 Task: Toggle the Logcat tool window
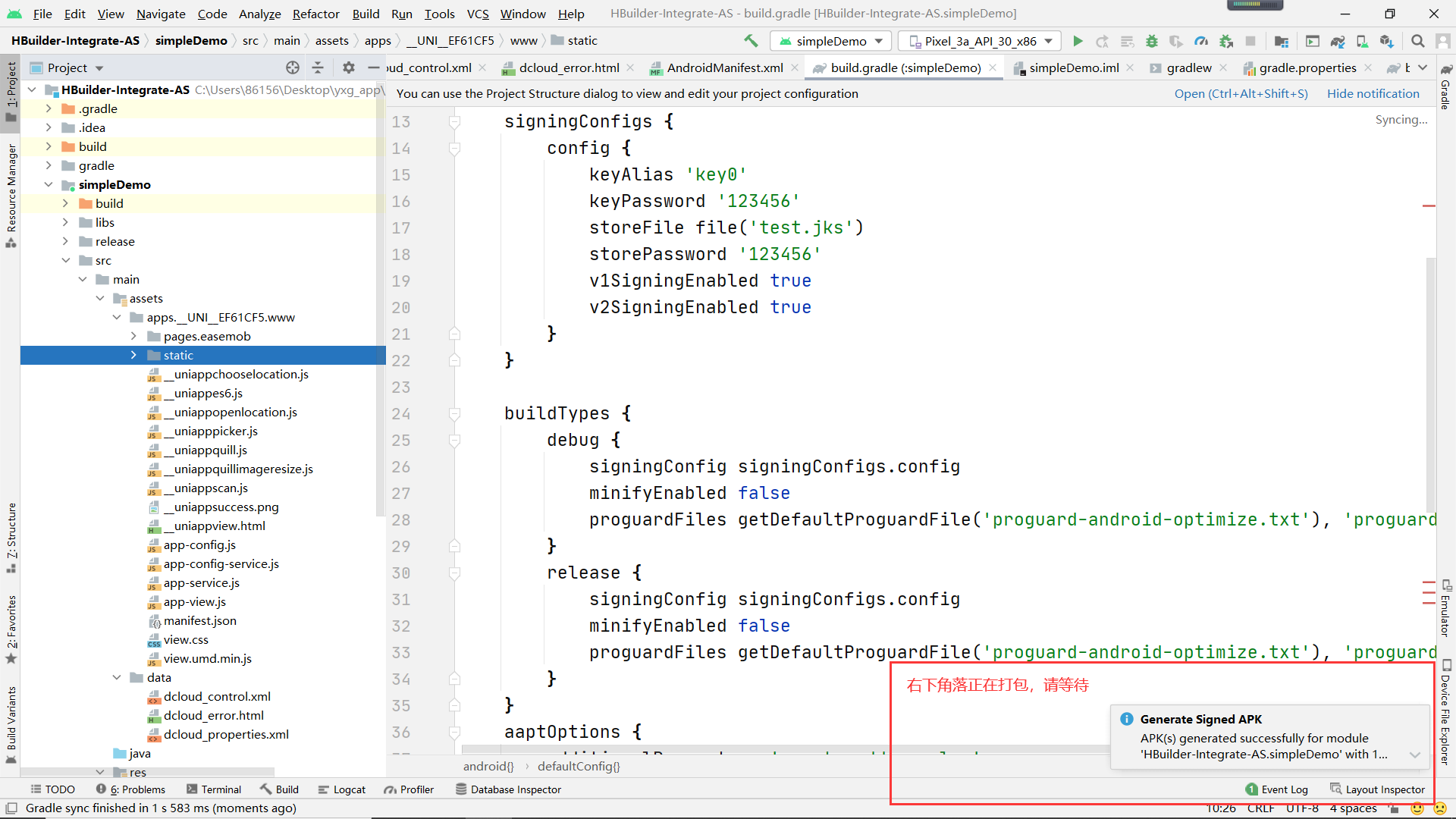point(342,789)
